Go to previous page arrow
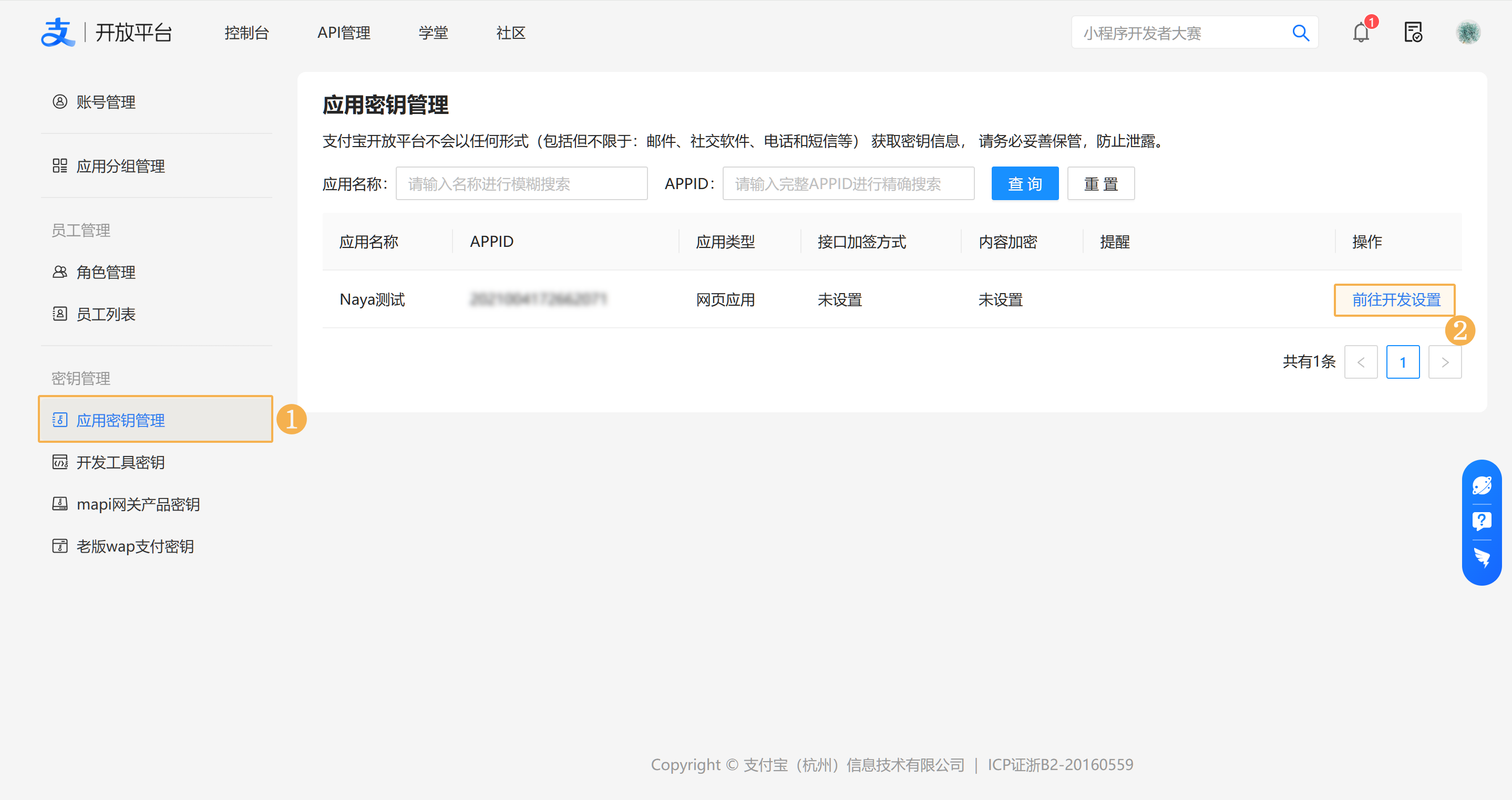 (x=1361, y=362)
